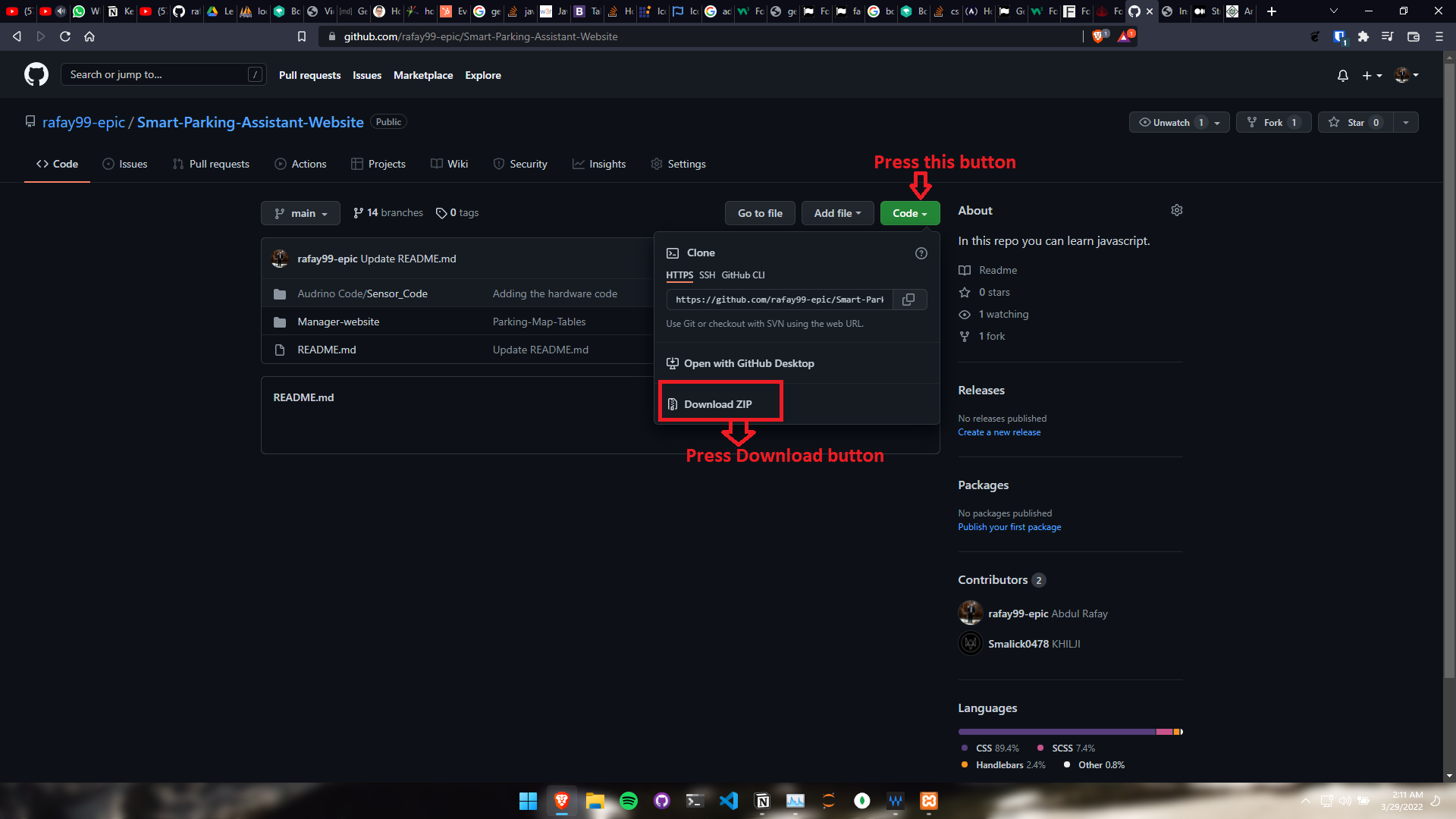1456x819 pixels.
Task: Open the Actions tab
Action: (300, 164)
